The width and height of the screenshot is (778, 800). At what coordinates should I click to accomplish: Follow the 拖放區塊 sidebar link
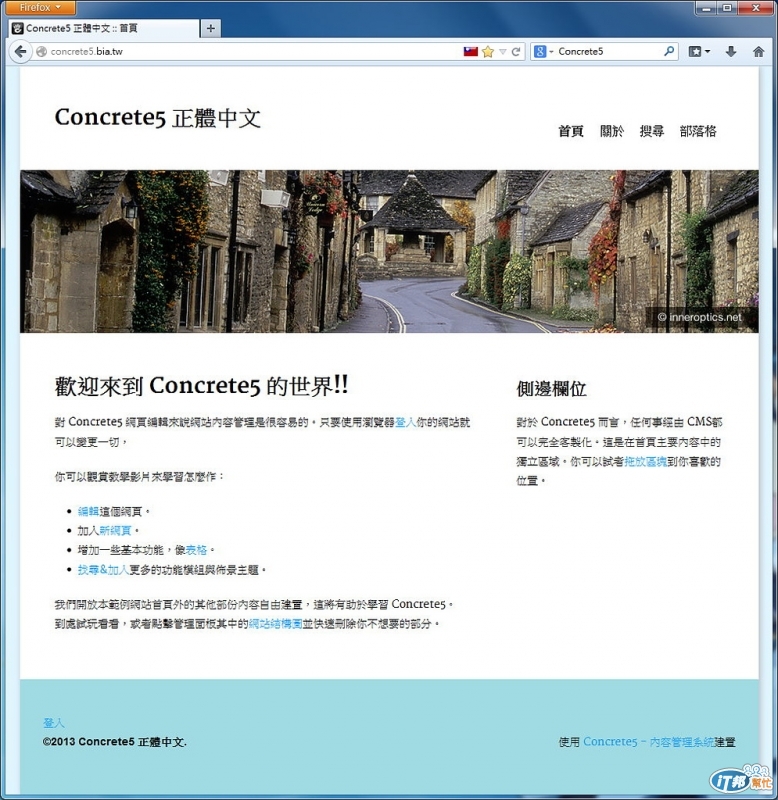[x=645, y=461]
